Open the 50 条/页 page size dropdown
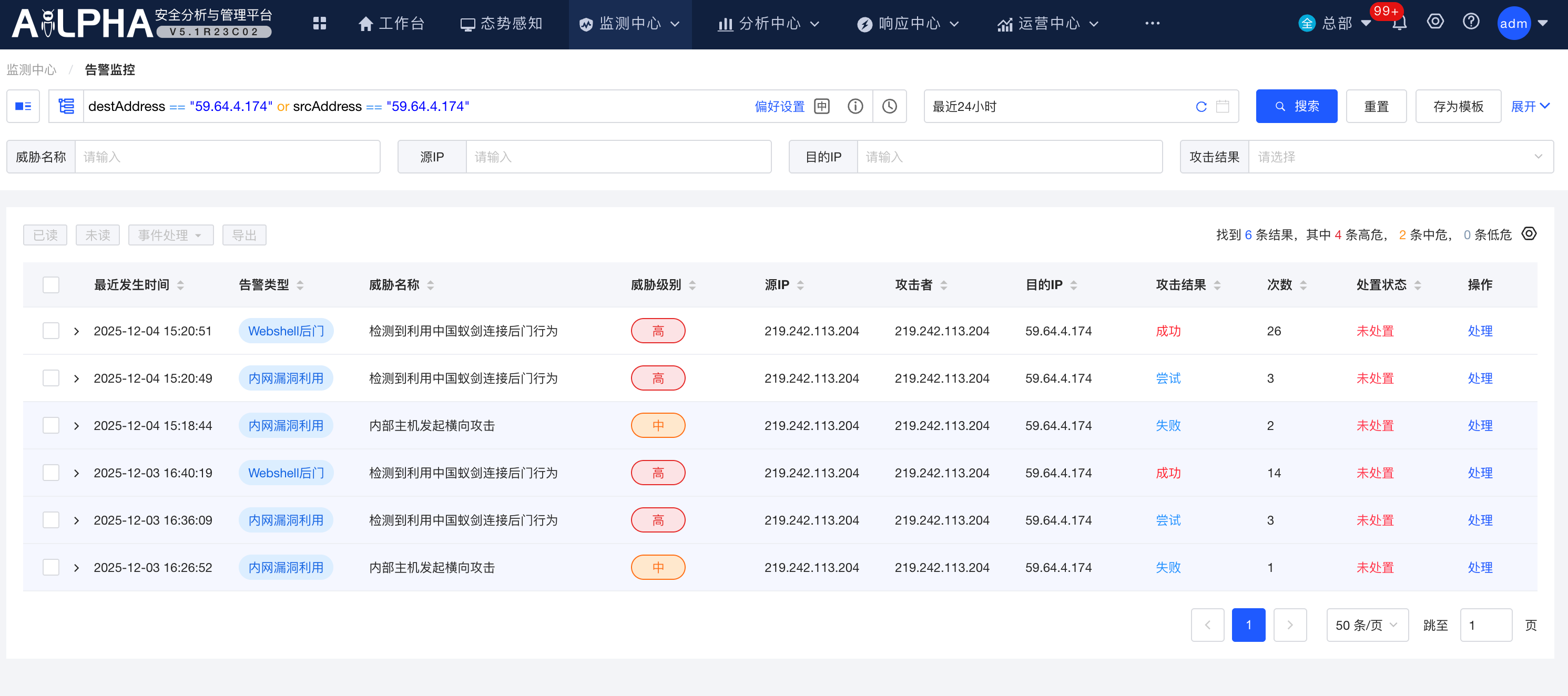 pos(1367,625)
